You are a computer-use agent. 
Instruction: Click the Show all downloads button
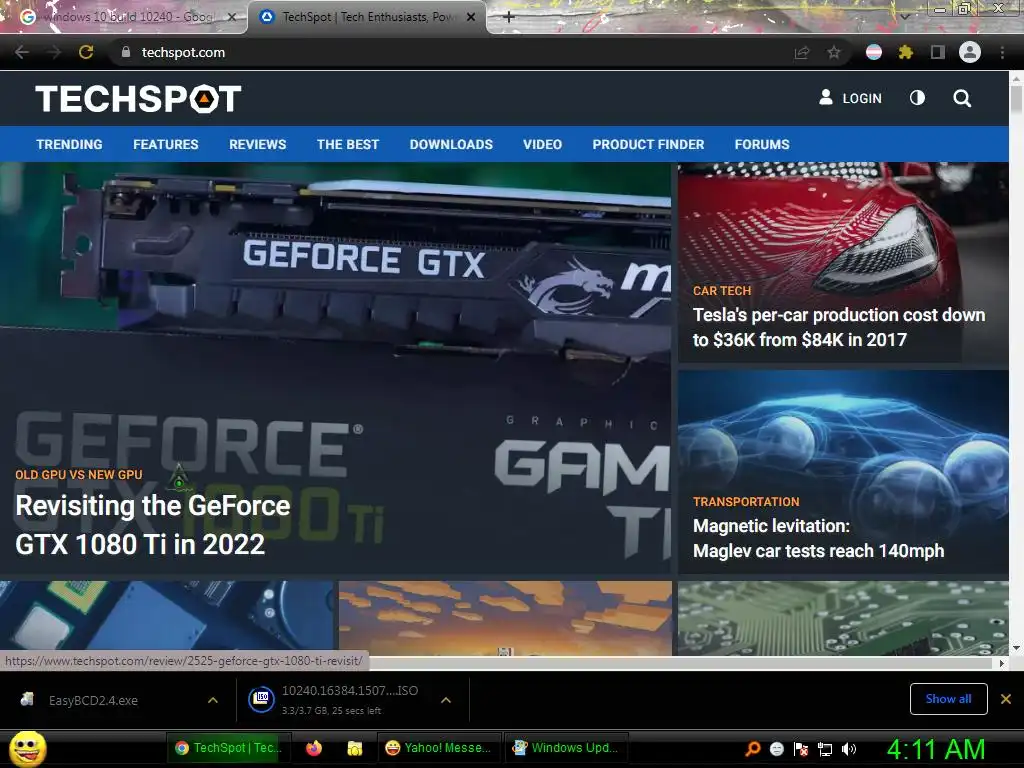948,699
